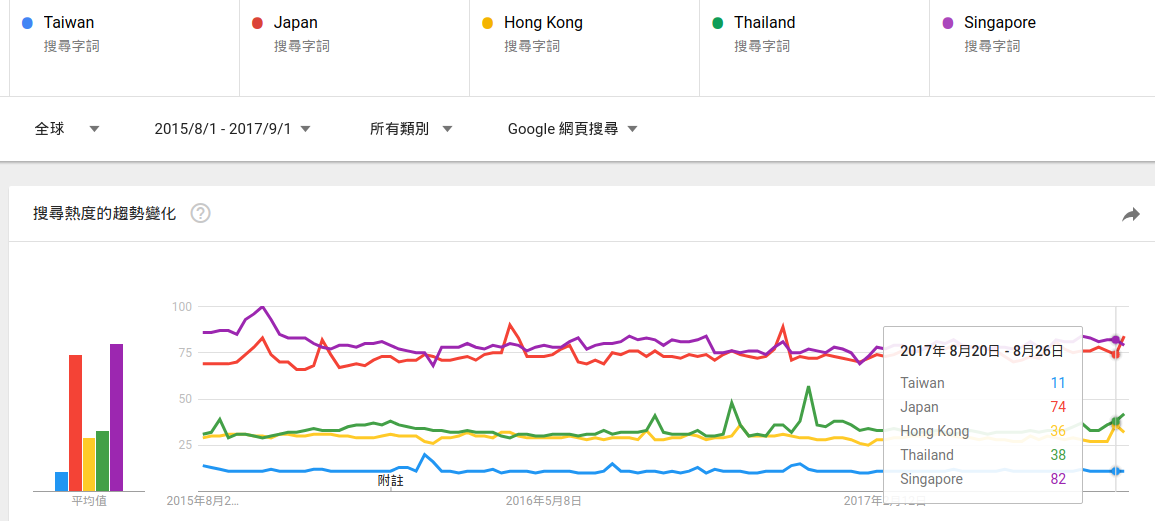Open the 所有類別 category dropdown
1155x521 pixels.
pos(411,128)
